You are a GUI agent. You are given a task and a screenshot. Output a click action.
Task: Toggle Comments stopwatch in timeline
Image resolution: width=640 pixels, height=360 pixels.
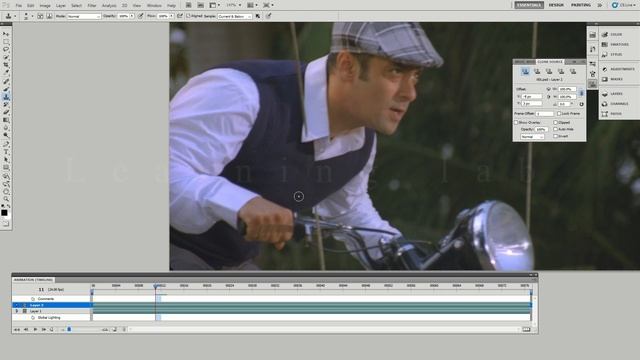pyautogui.click(x=33, y=299)
